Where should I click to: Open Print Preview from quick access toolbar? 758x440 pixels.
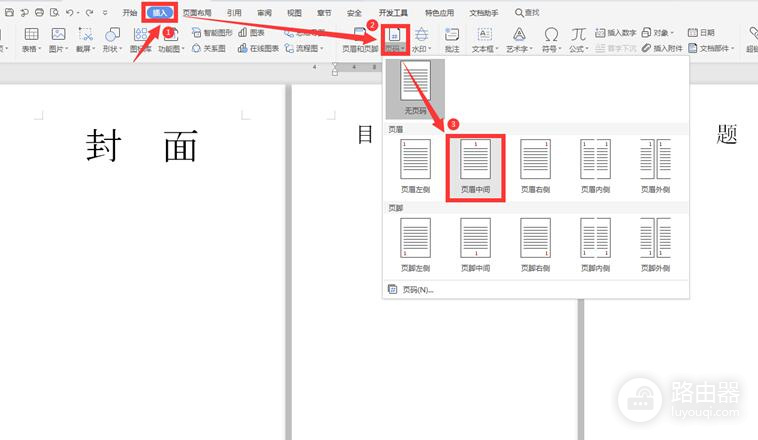(x=54, y=13)
